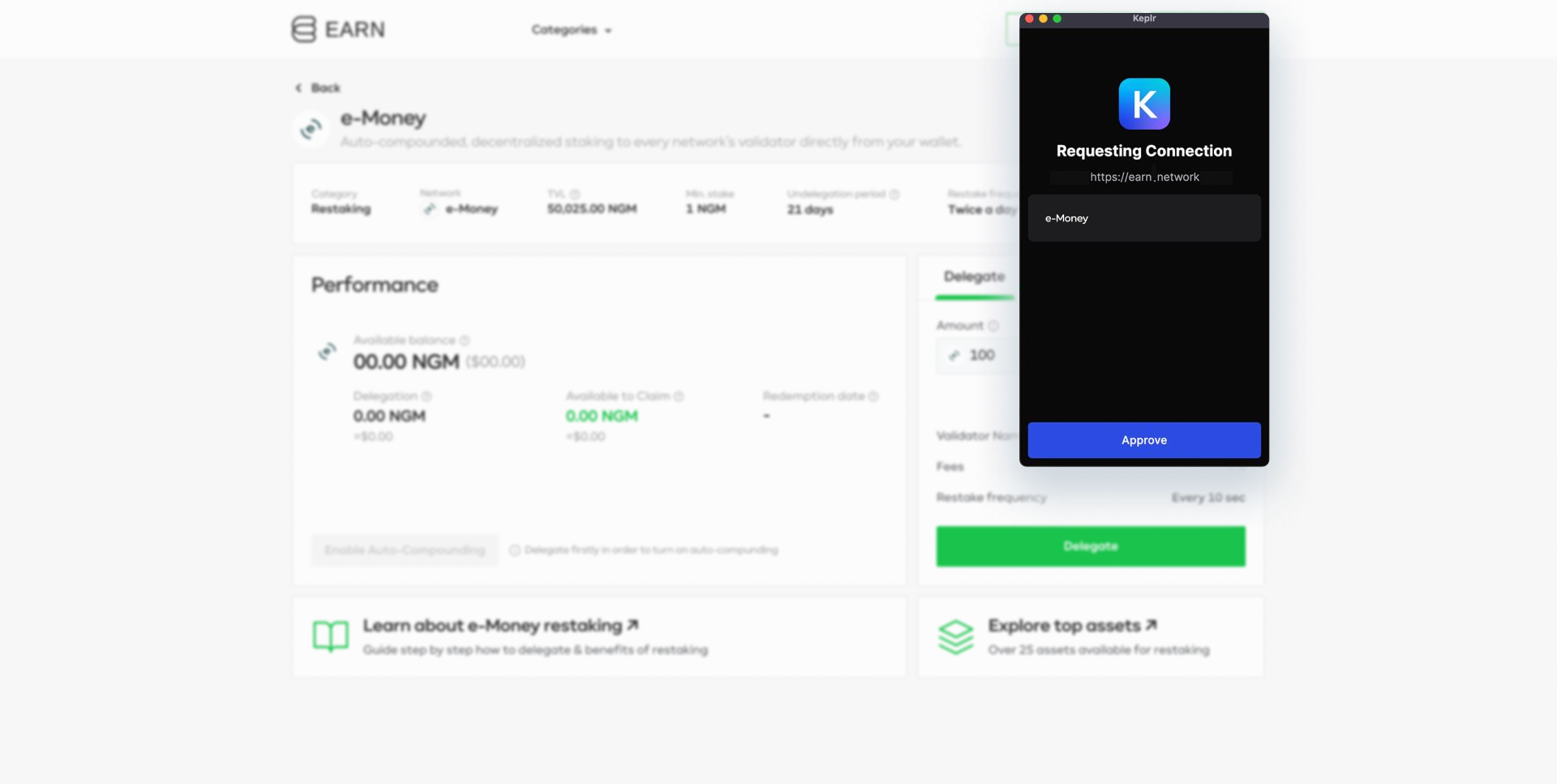Click e-Money network icon in stats row
The width and height of the screenshot is (1557, 784).
[x=430, y=209]
